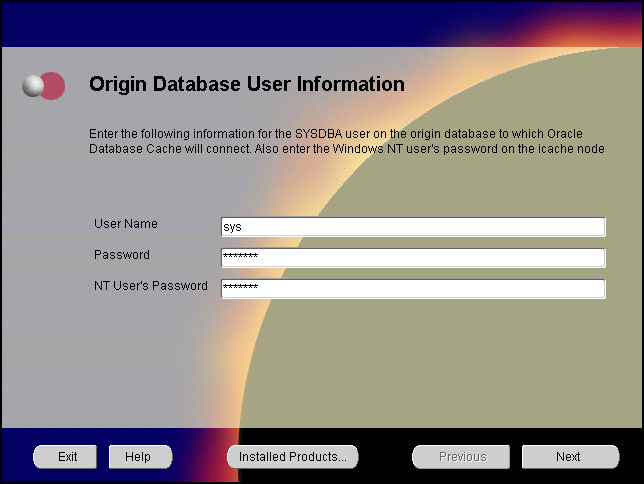This screenshot has width=644, height=484.
Task: Click the Exit button
Action: [65, 456]
